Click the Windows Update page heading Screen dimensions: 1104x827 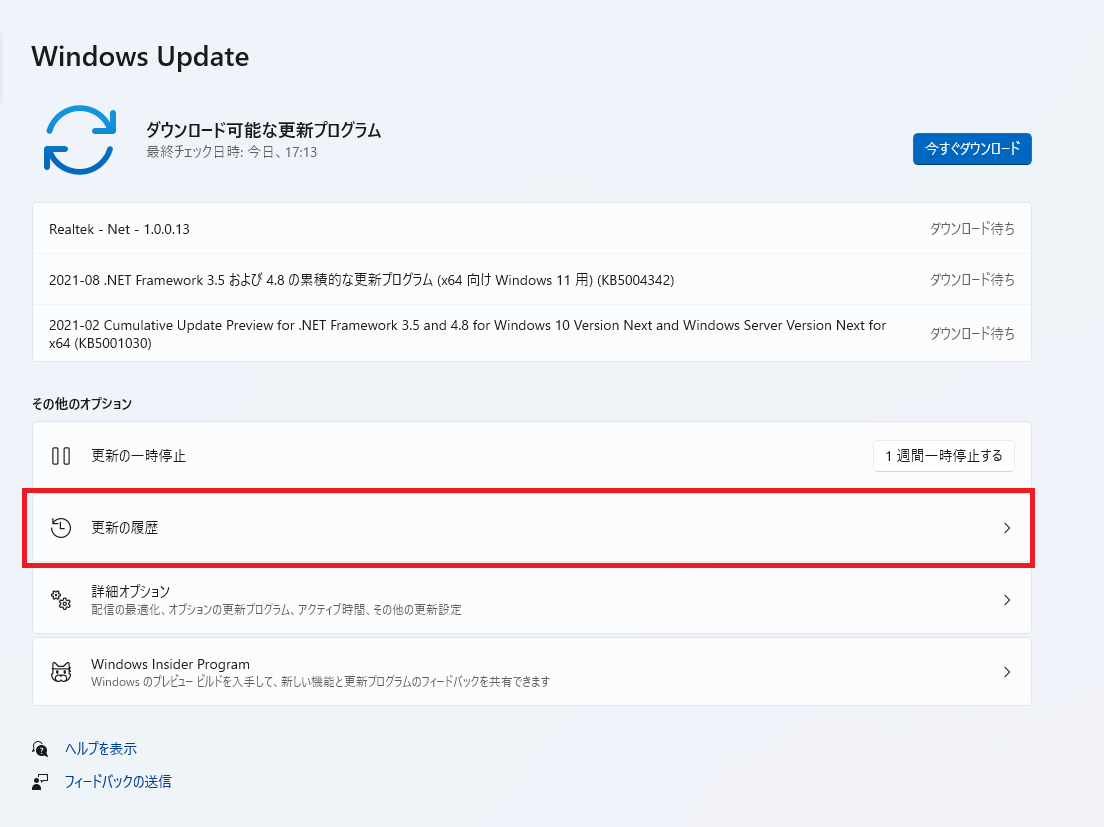point(140,57)
